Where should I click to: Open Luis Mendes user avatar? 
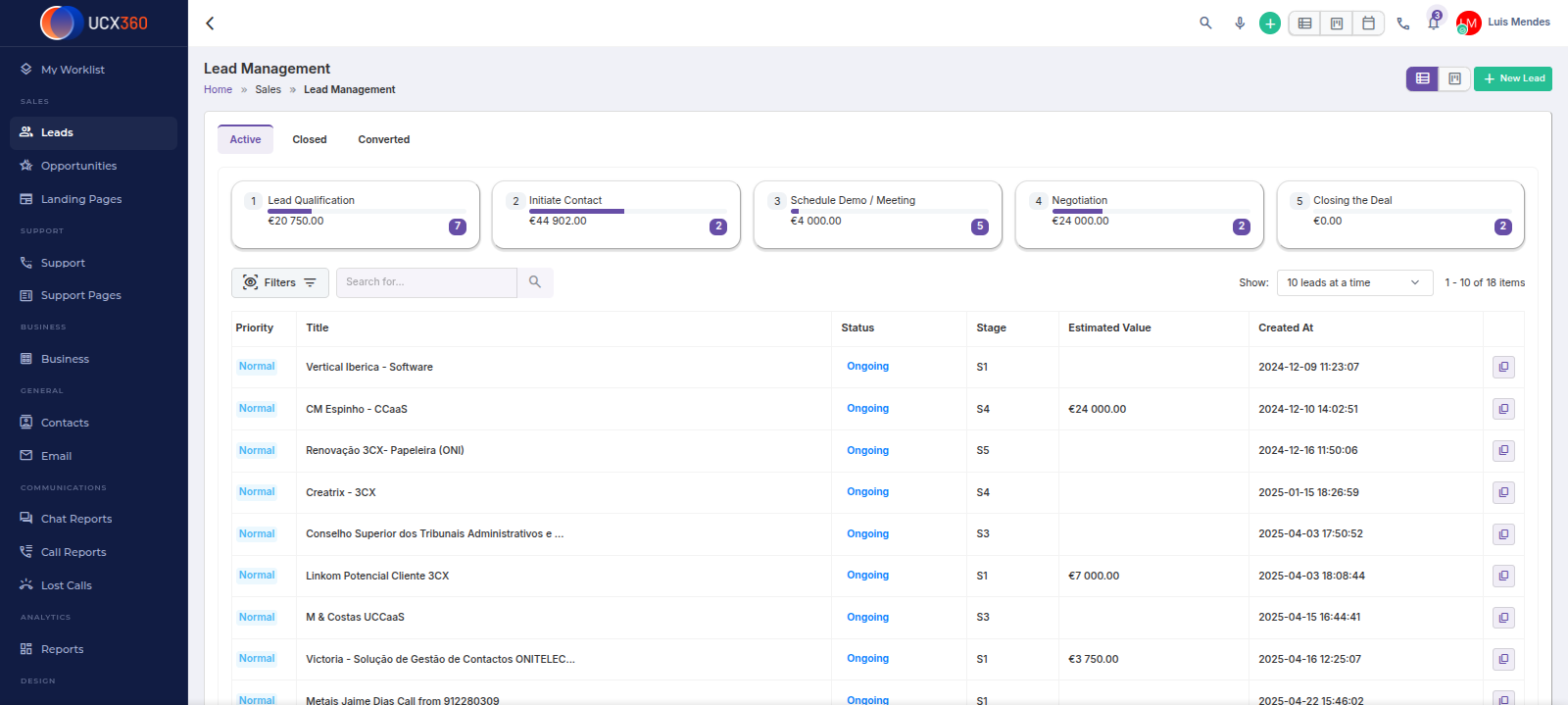click(1468, 23)
